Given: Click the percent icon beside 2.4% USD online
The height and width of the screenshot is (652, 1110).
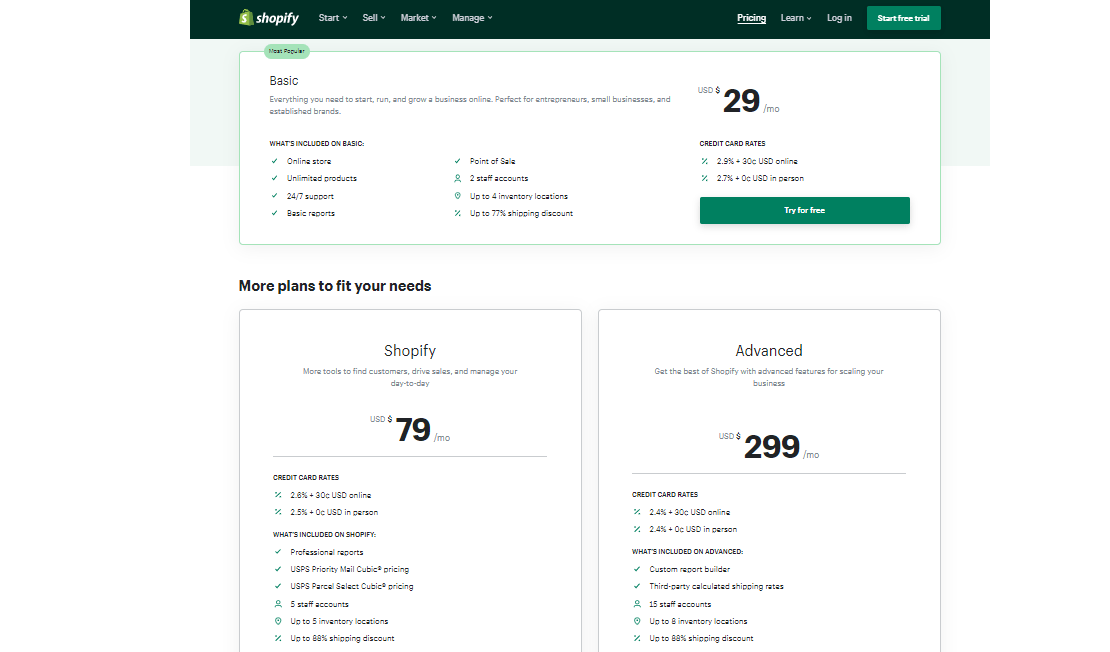Looking at the screenshot, I should (x=637, y=511).
